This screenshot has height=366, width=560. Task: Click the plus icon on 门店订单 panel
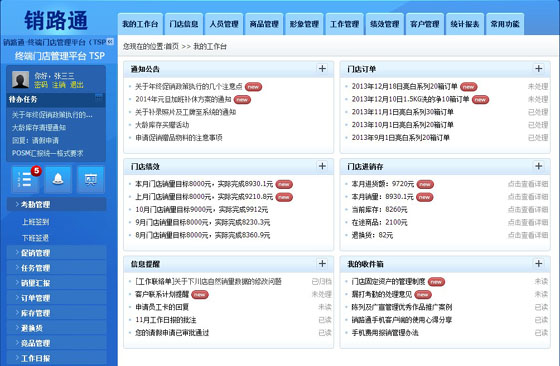point(539,68)
